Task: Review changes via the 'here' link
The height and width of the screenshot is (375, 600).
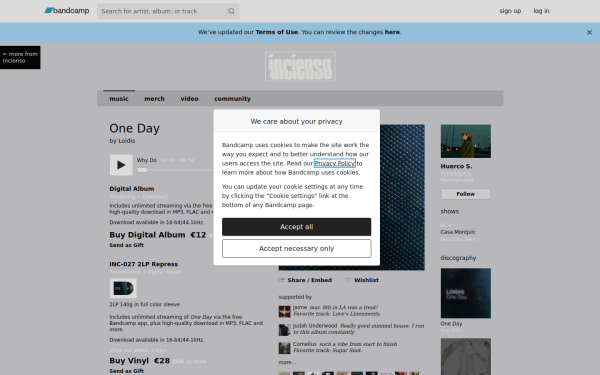Action: pos(392,32)
